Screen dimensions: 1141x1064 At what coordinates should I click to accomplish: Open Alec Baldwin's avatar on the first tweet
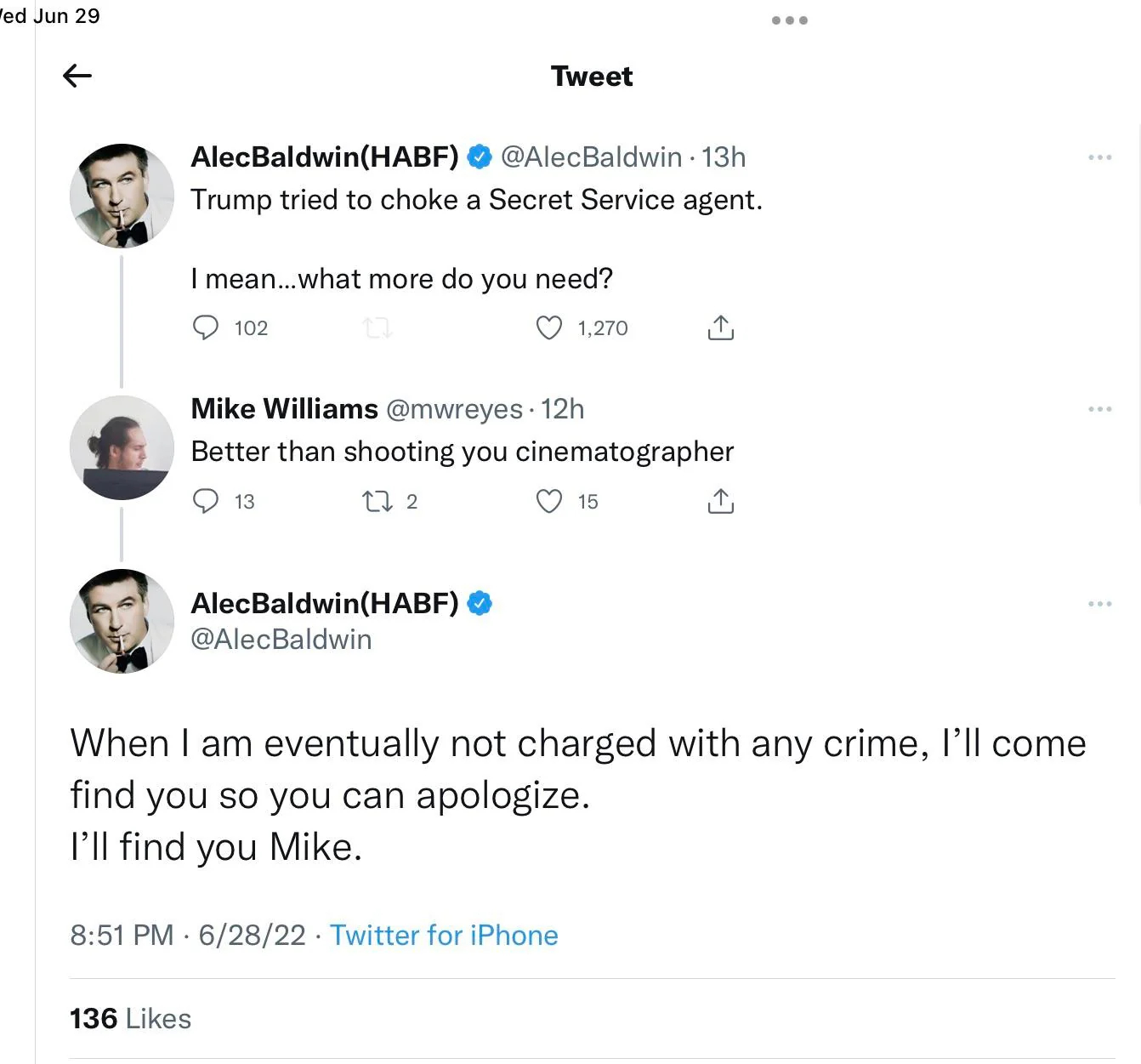pyautogui.click(x=122, y=196)
